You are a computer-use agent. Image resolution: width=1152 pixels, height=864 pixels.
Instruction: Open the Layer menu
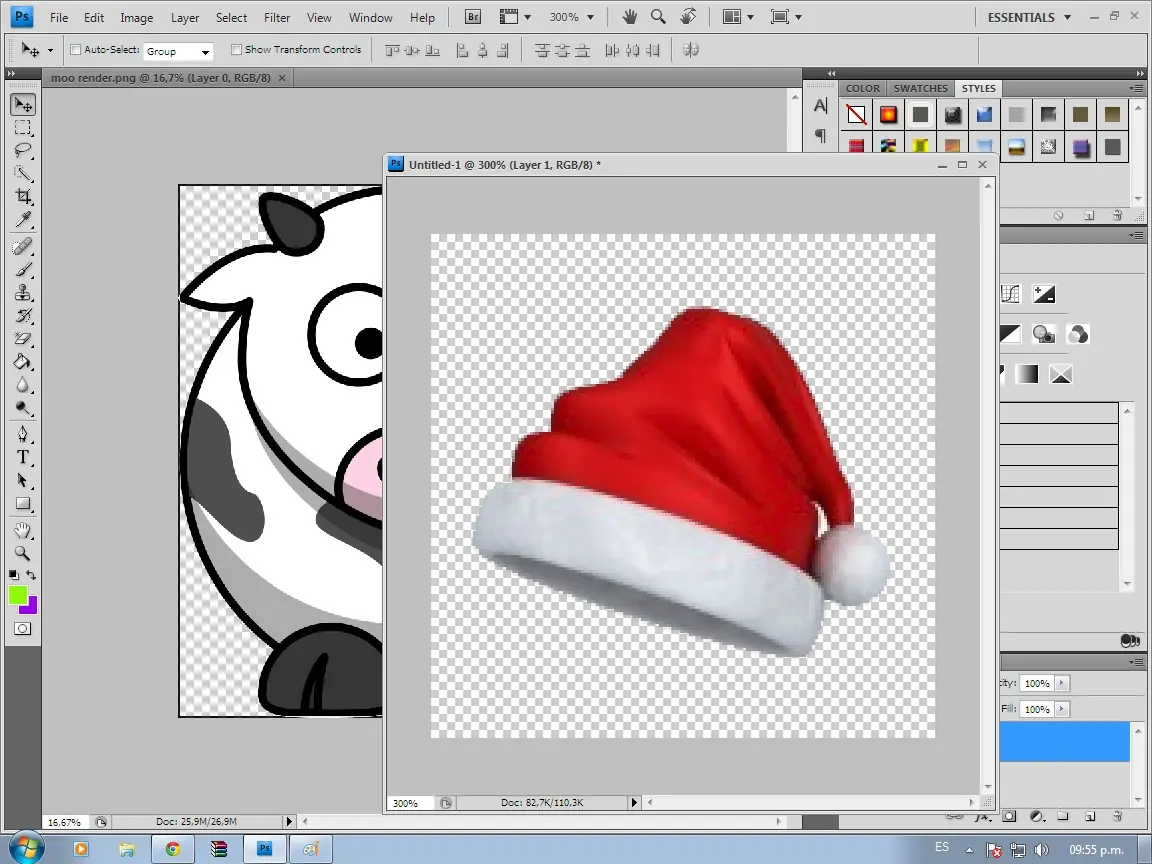(184, 18)
